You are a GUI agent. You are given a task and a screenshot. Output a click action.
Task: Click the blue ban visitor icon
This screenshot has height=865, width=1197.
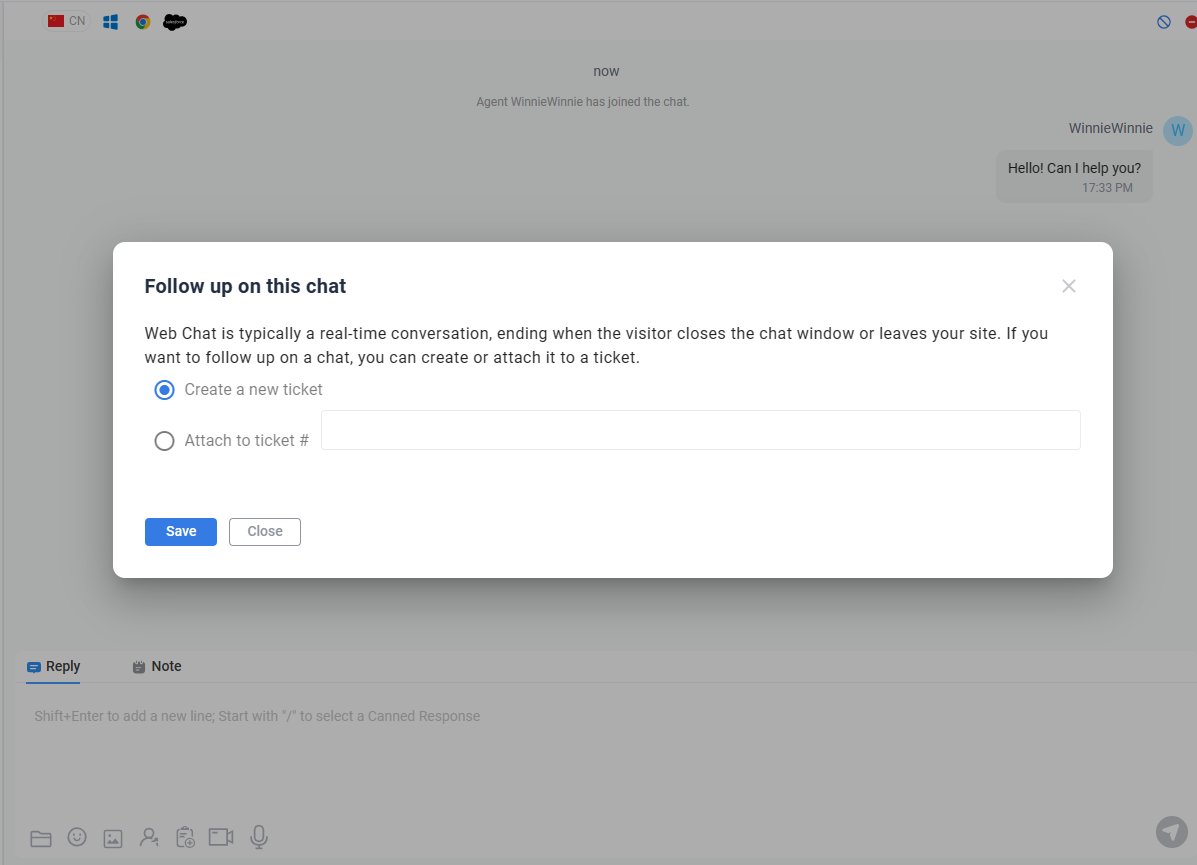pos(1163,22)
